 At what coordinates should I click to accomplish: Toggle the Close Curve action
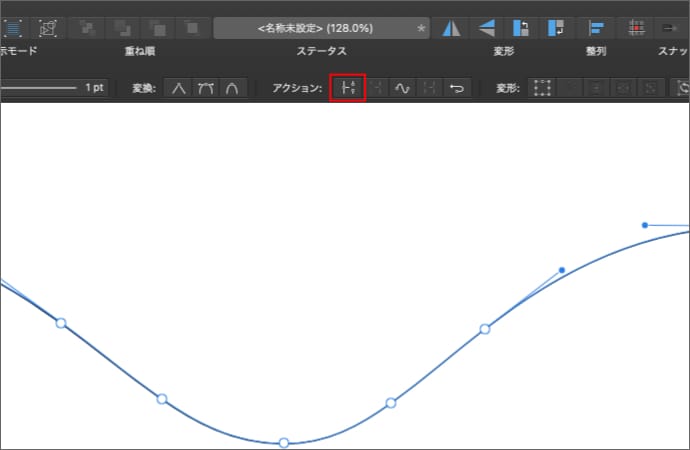coord(376,88)
